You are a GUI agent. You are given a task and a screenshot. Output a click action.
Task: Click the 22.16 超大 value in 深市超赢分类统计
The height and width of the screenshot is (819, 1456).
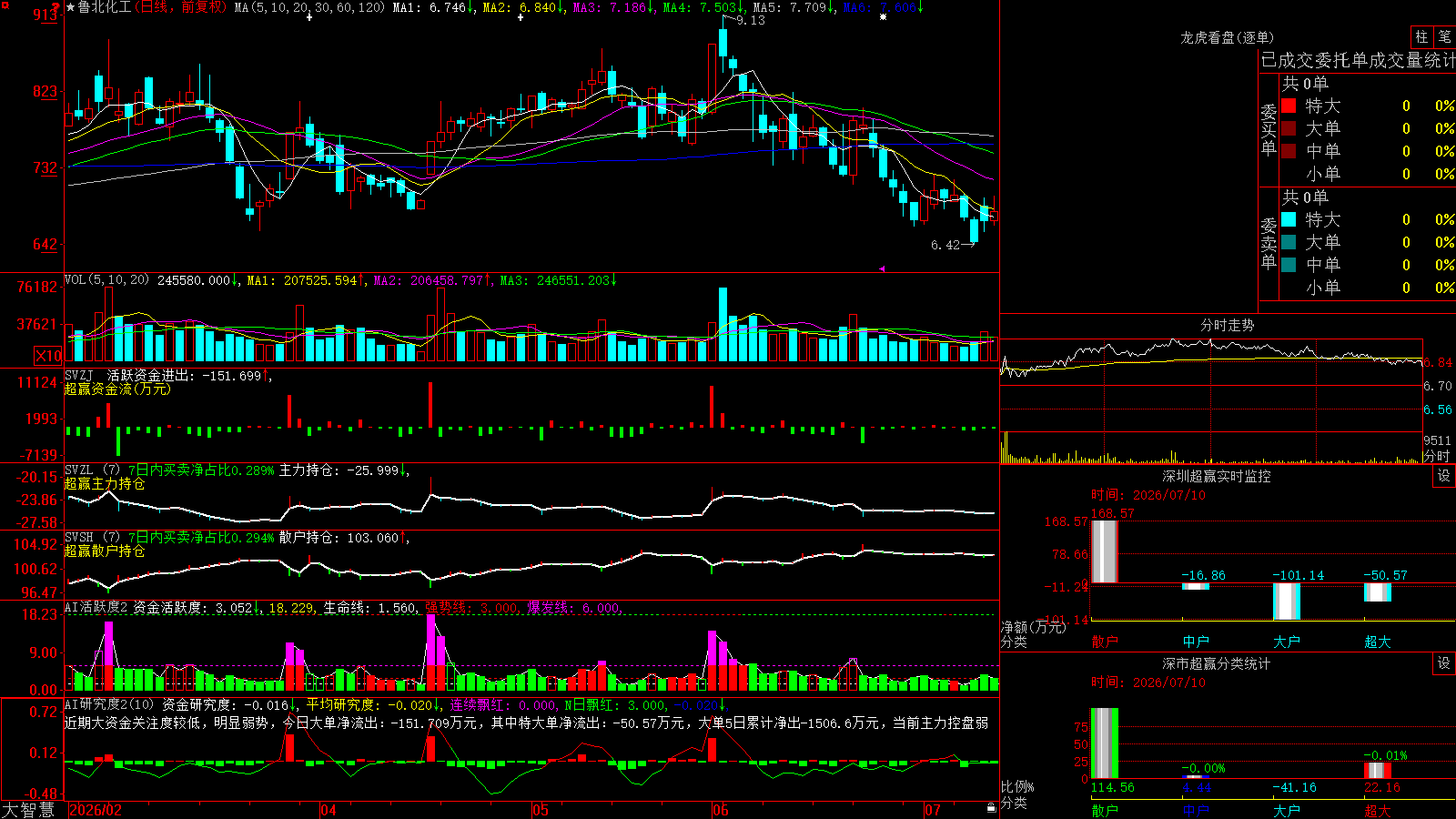point(1381,787)
